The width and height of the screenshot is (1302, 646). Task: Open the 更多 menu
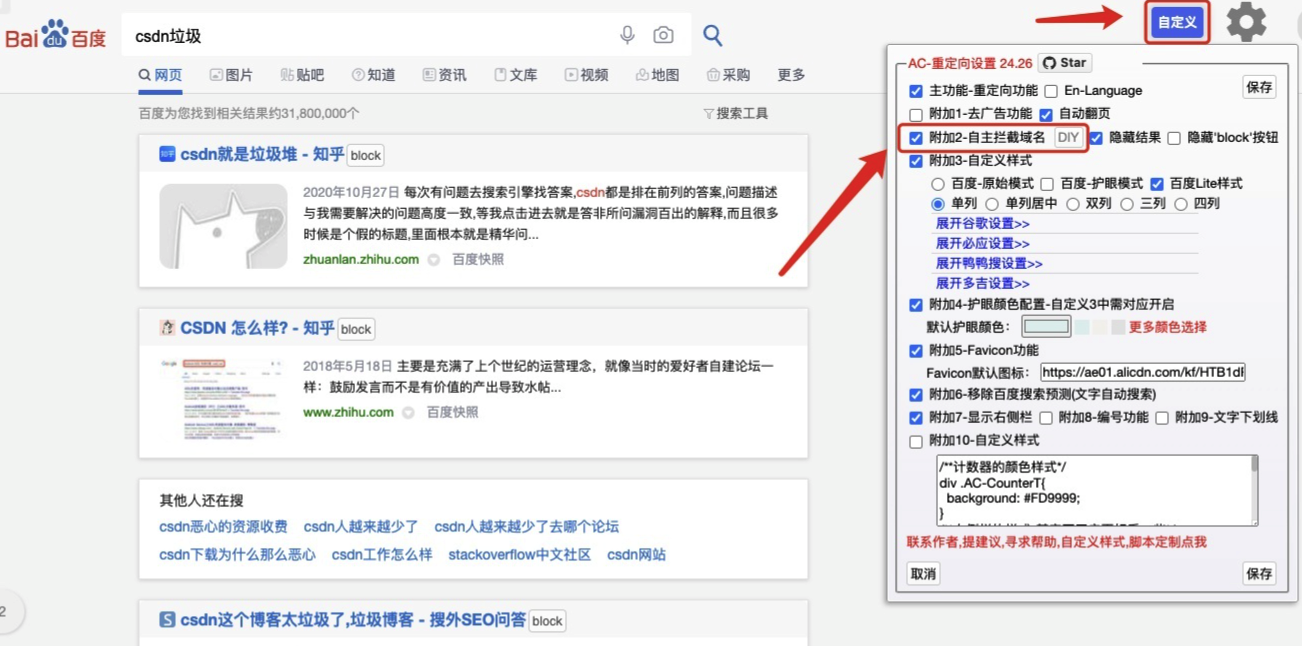click(x=791, y=75)
